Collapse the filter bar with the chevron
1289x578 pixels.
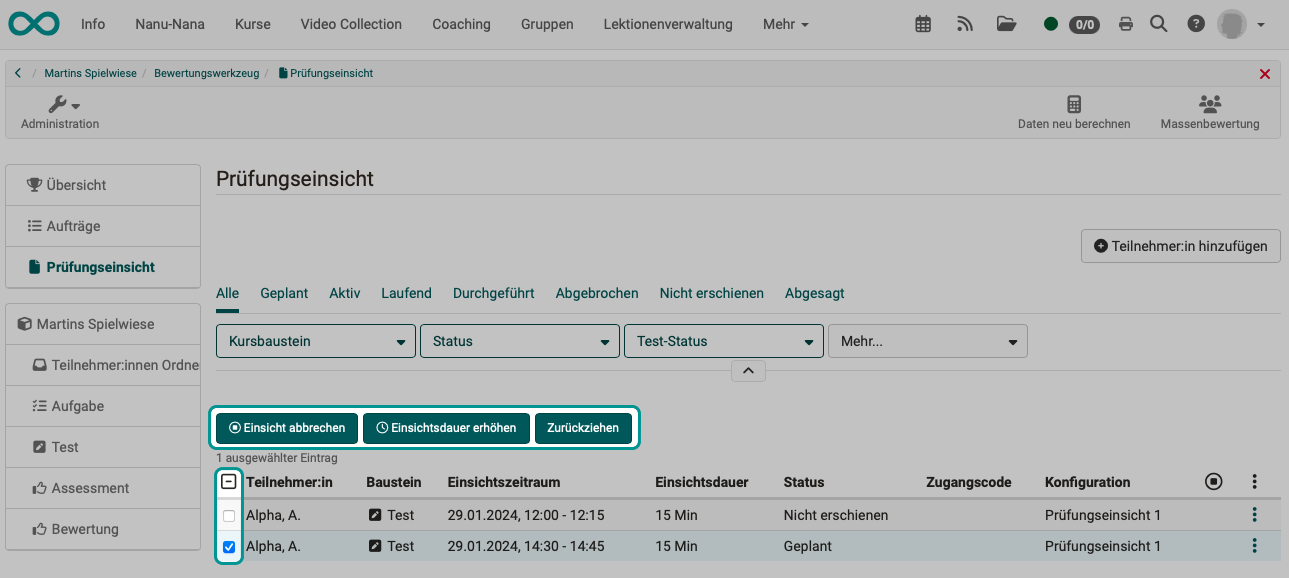coord(748,370)
